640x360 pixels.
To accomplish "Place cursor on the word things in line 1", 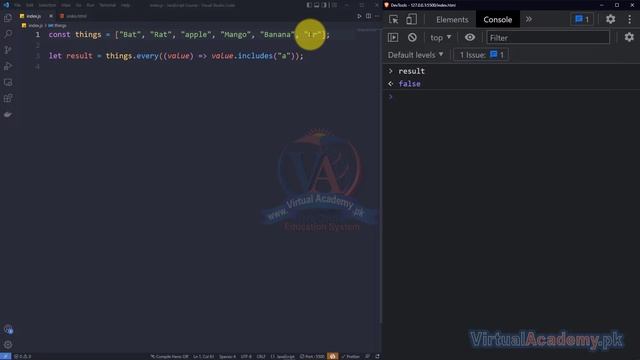I will coord(88,35).
